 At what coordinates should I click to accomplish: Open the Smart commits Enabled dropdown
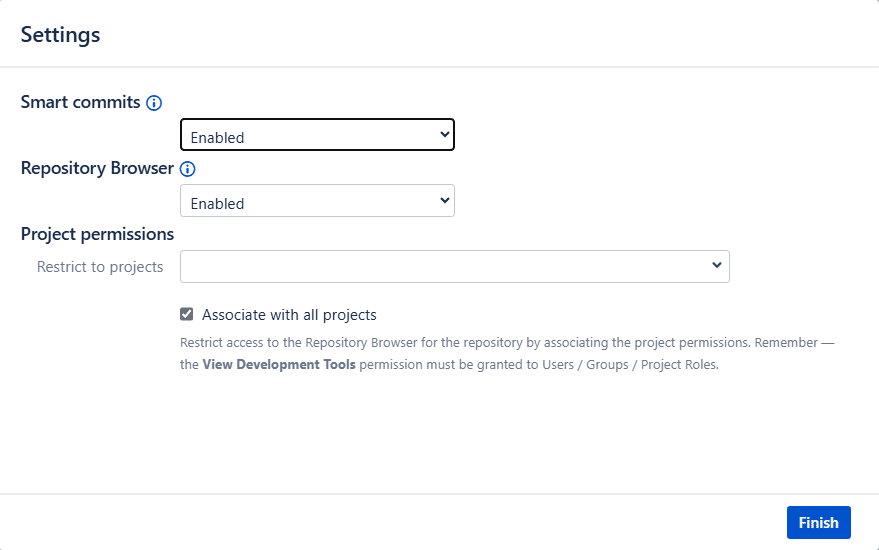(x=317, y=135)
